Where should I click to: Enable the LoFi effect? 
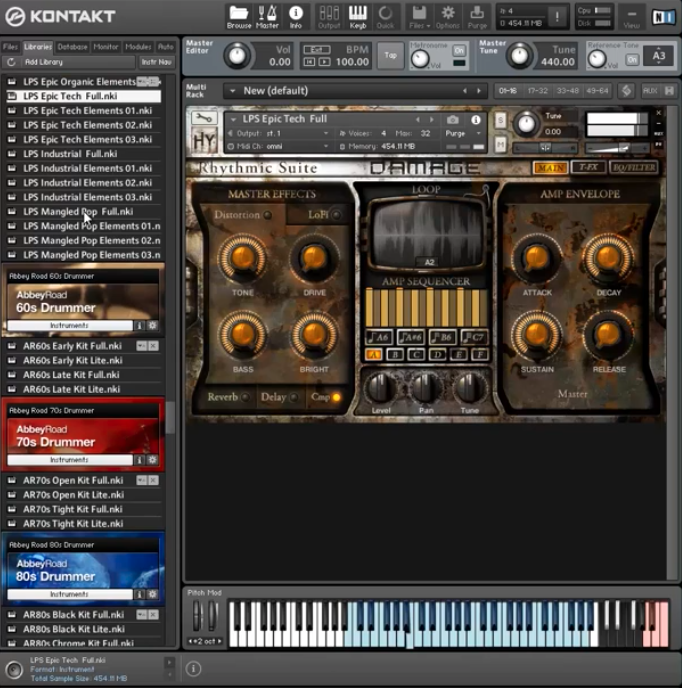336,215
